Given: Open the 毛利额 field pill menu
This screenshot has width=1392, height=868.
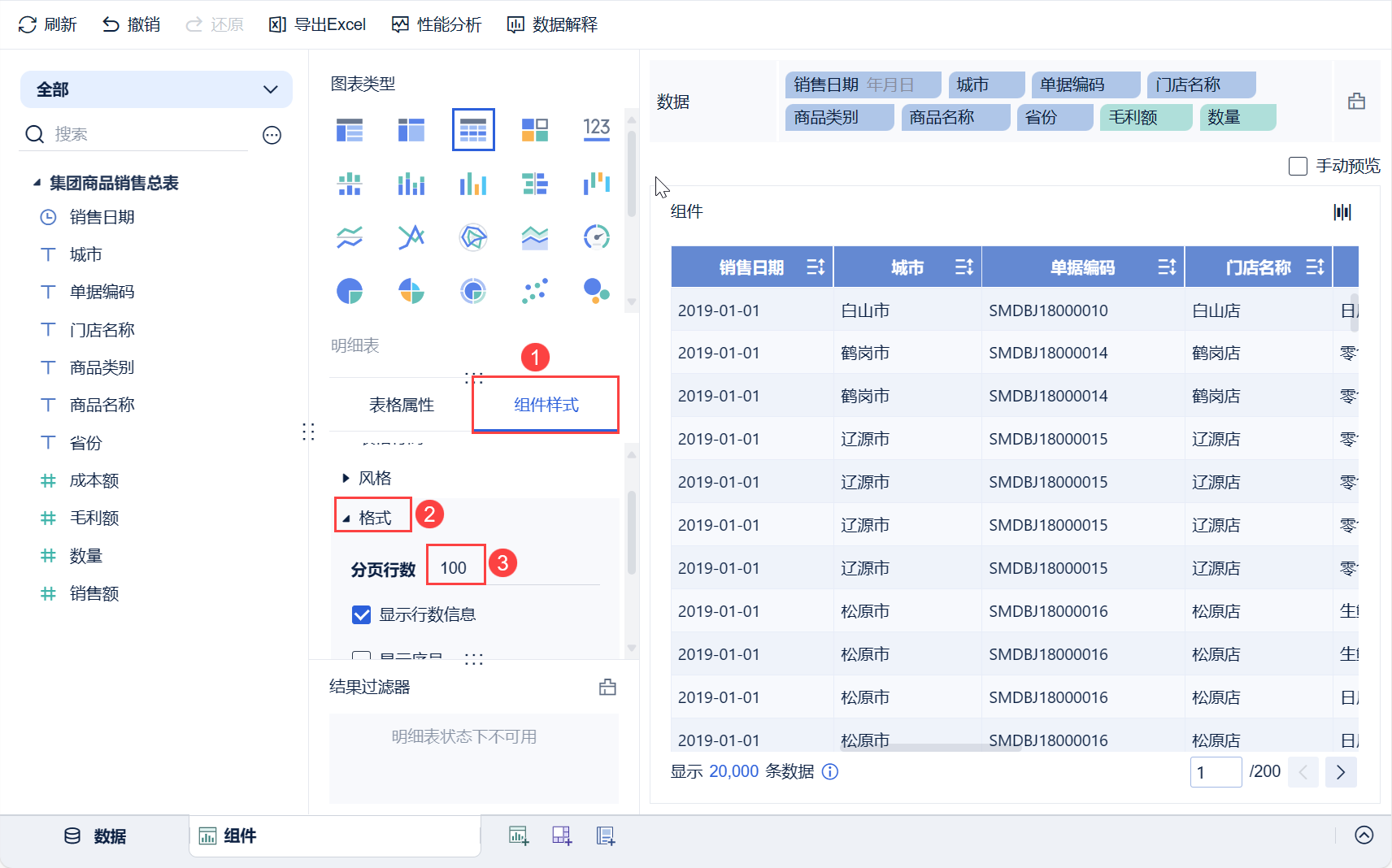Looking at the screenshot, I should (x=1146, y=117).
